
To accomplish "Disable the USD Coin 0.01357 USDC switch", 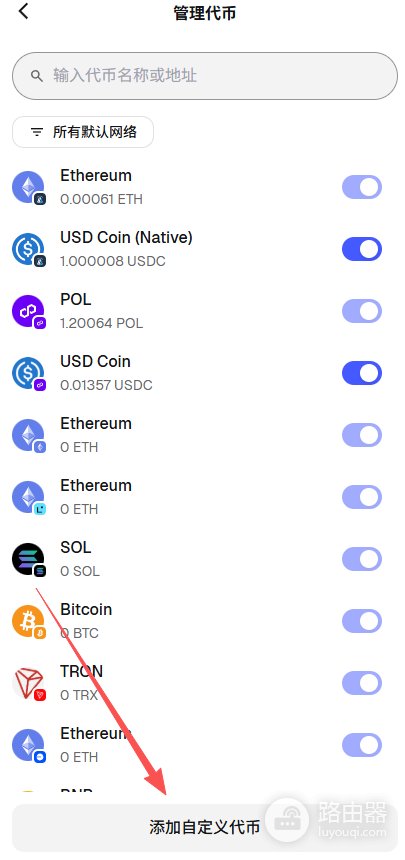I will click(x=362, y=373).
